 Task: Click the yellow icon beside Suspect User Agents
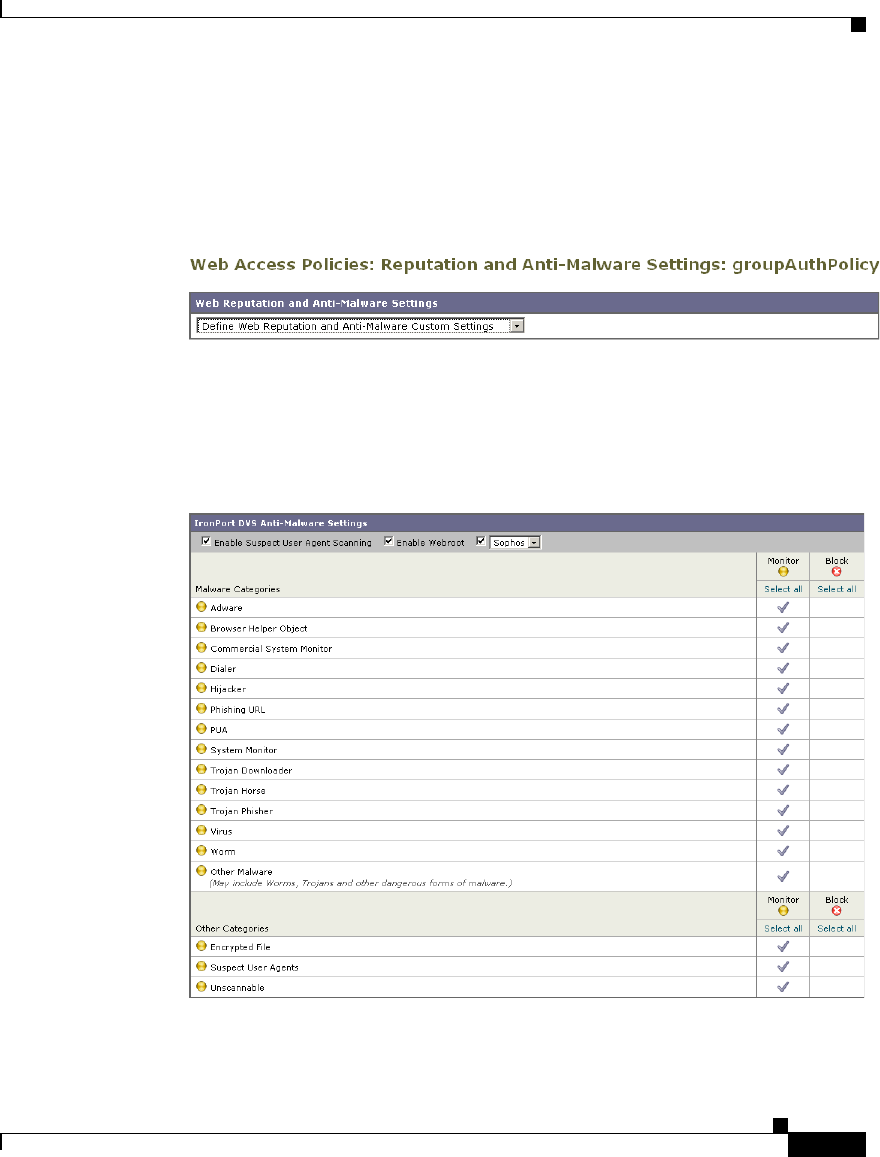(201, 966)
